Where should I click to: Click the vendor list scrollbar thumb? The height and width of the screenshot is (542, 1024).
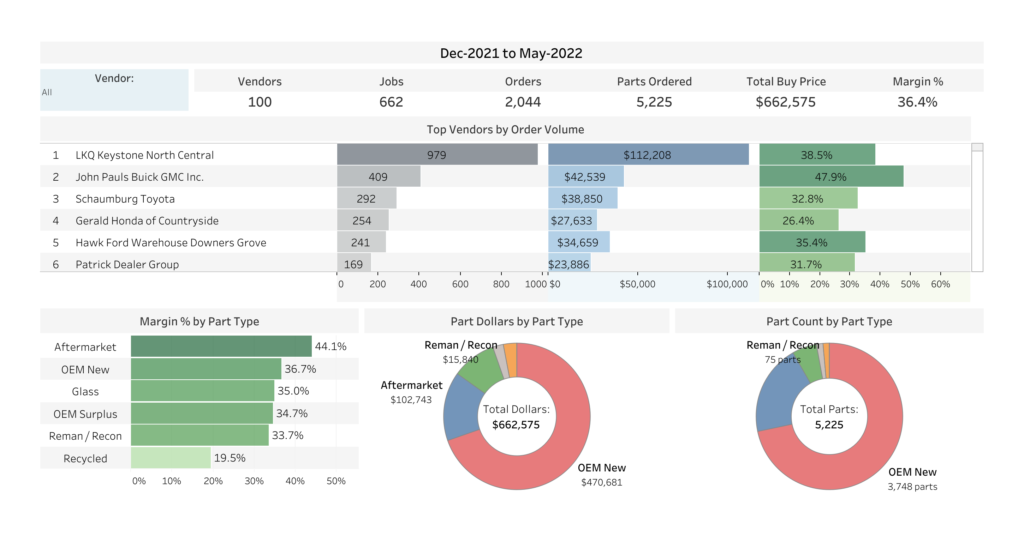[977, 148]
